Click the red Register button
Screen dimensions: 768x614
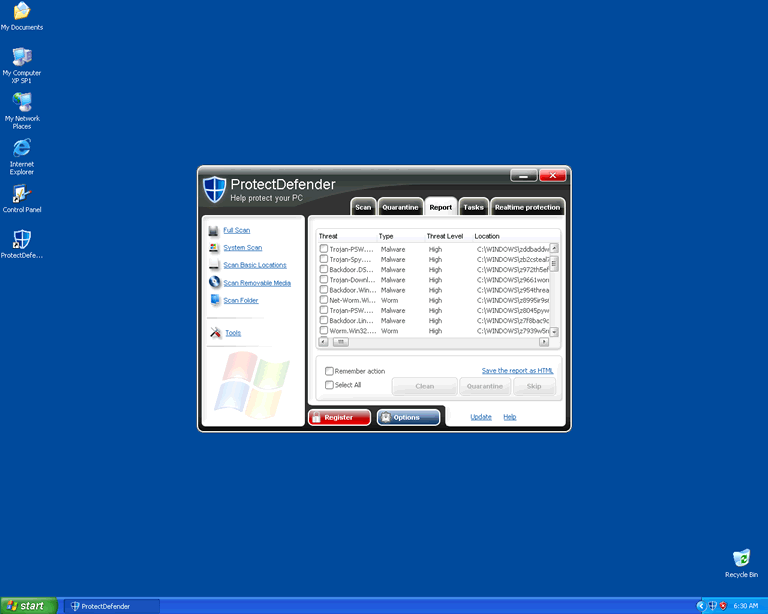coord(339,417)
